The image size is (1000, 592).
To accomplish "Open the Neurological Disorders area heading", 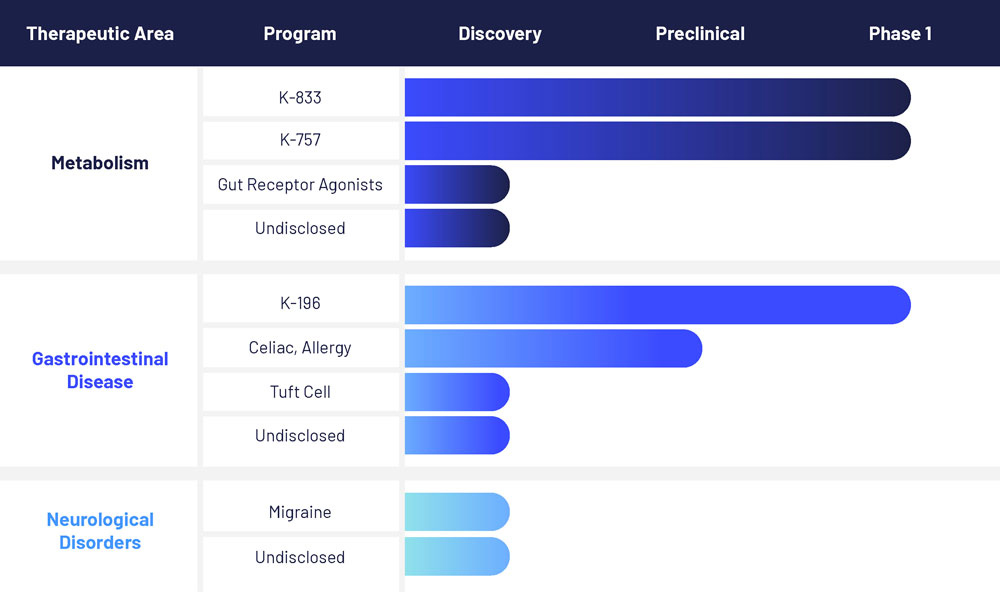I will point(100,531).
